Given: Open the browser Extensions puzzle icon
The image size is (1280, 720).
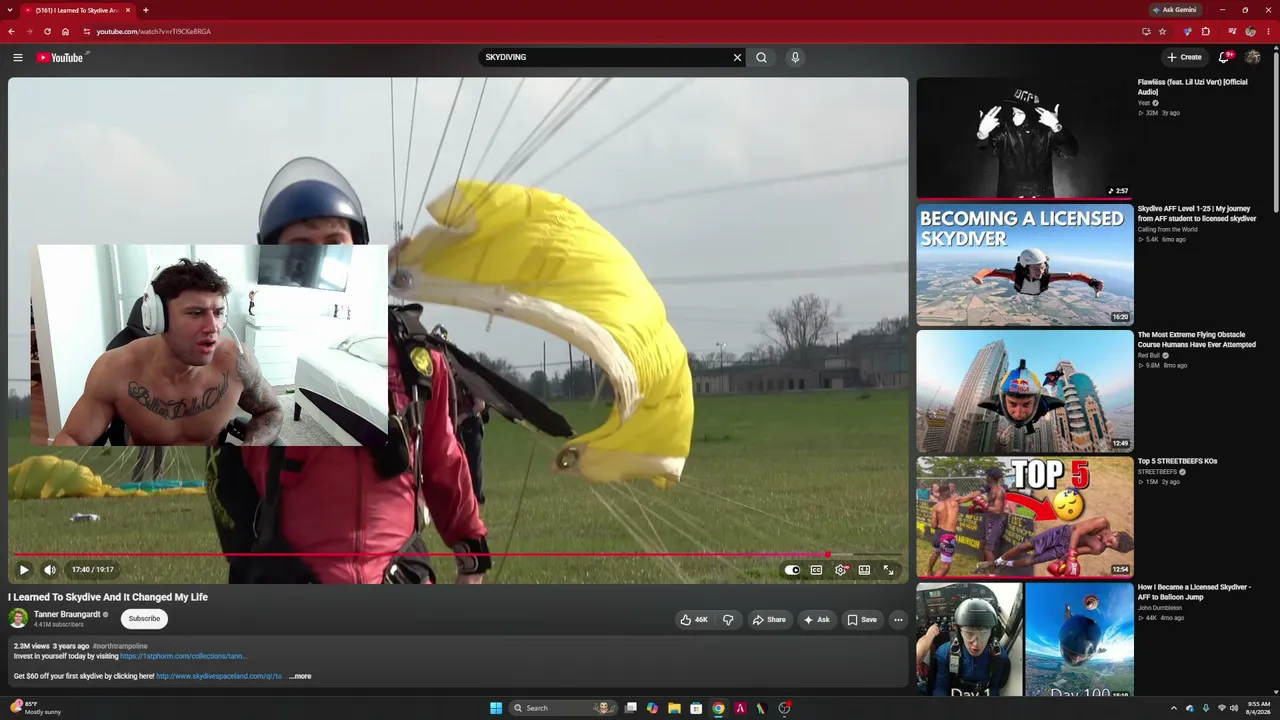Looking at the screenshot, I should [x=1205, y=31].
